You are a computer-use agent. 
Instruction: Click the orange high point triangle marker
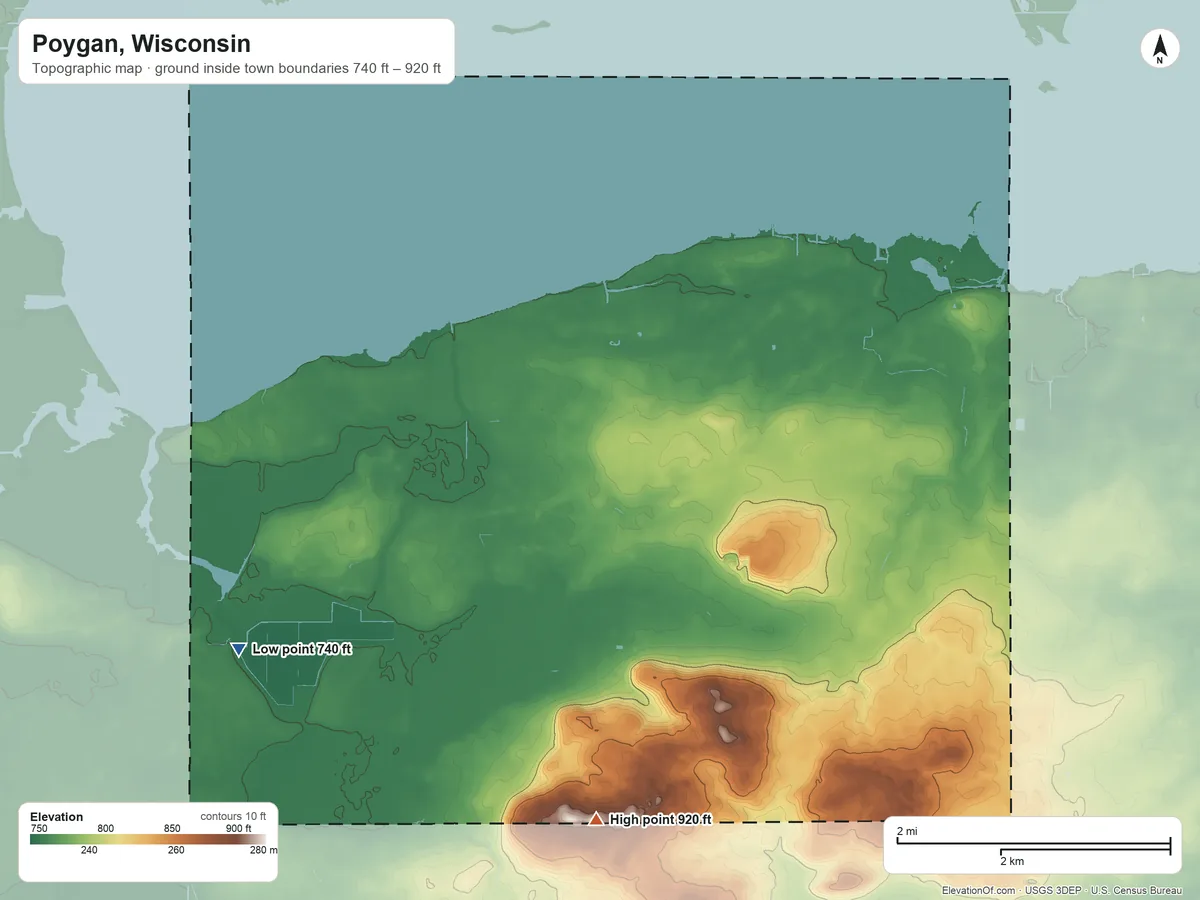[x=596, y=819]
